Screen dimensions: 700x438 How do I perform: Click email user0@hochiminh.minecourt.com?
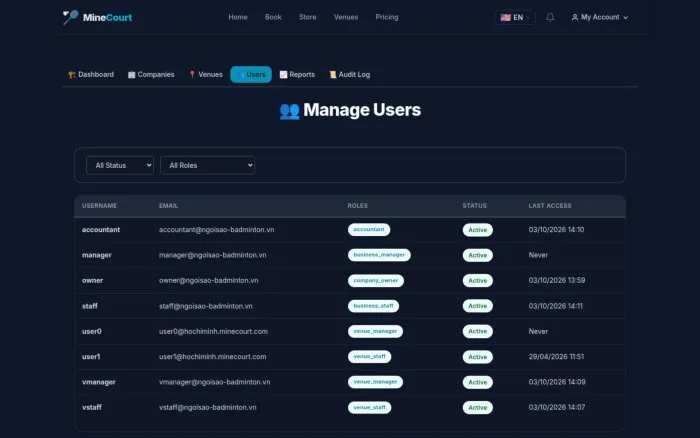point(213,331)
